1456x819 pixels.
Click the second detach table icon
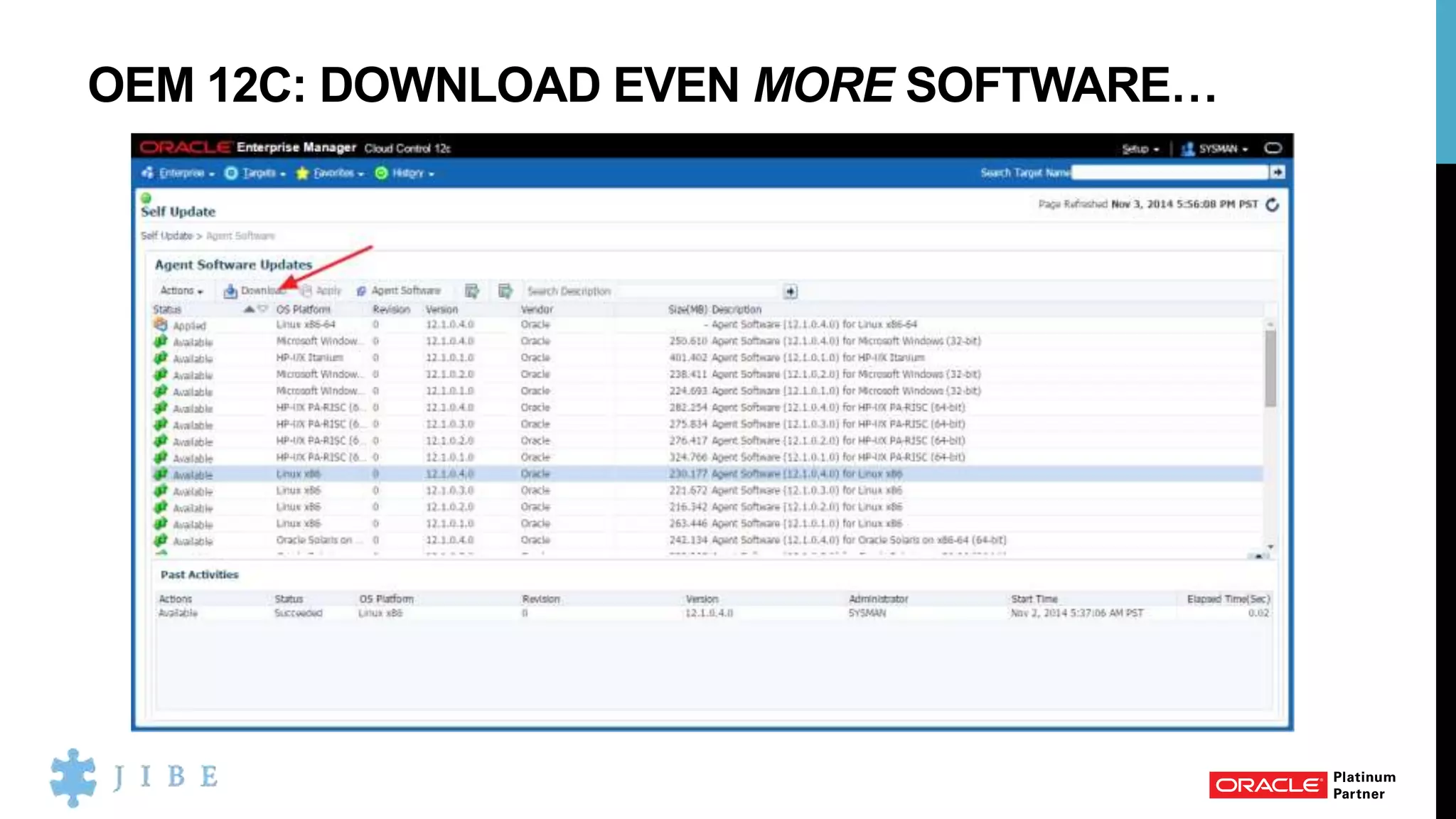[x=505, y=291]
